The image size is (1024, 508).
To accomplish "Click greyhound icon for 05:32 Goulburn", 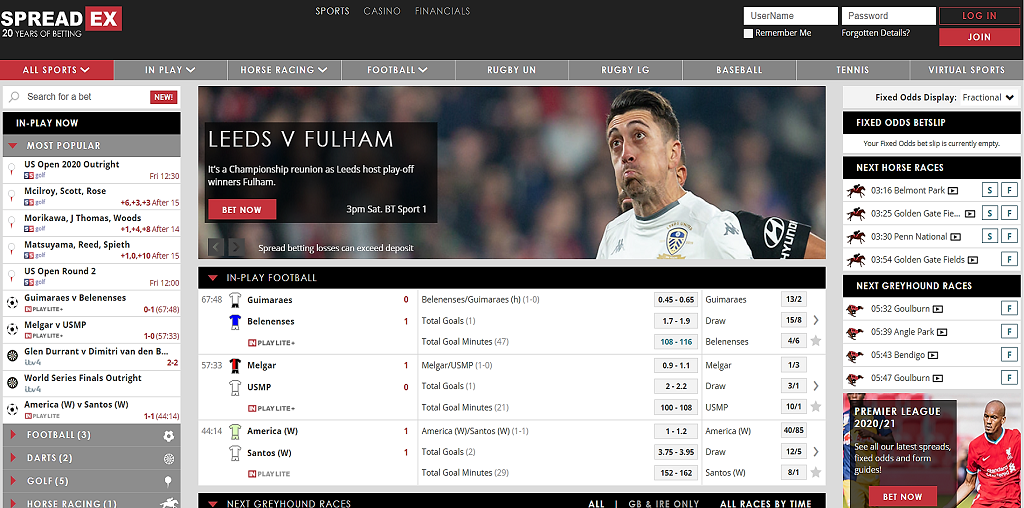I will pyautogui.click(x=855, y=309).
